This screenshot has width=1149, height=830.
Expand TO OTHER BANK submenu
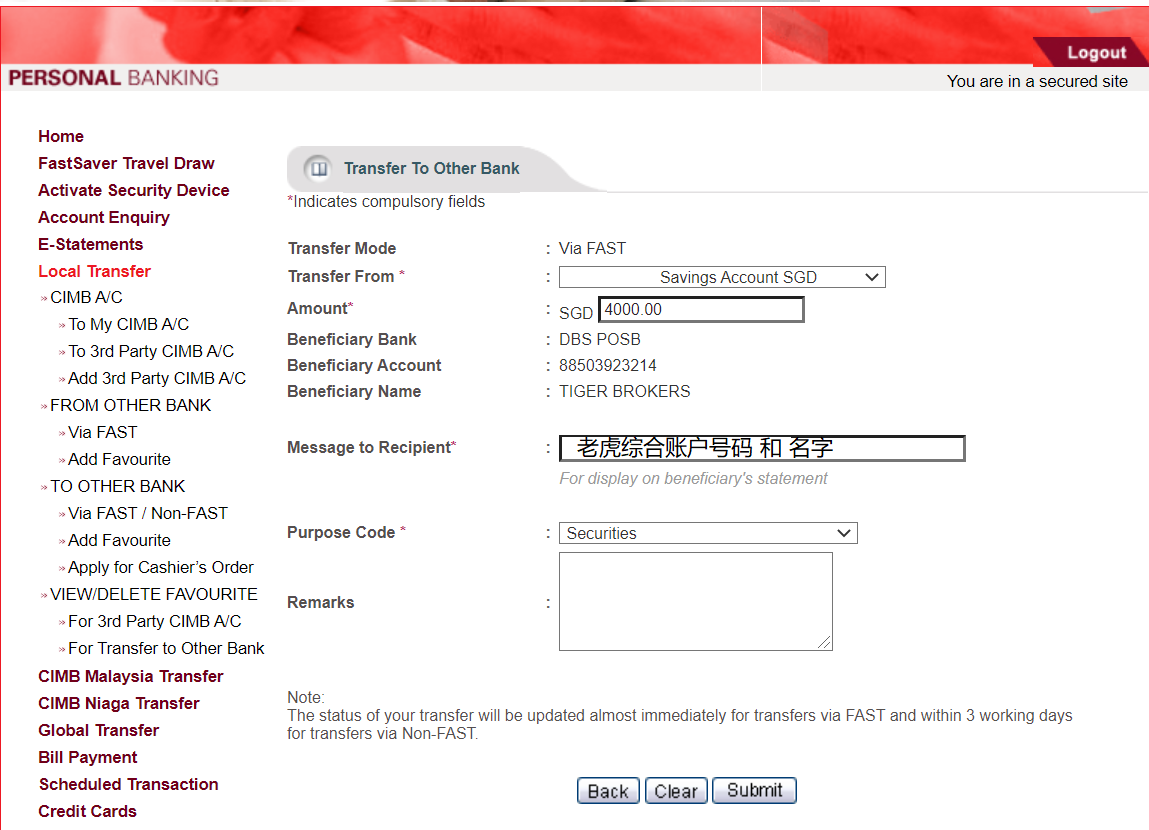[x=117, y=486]
